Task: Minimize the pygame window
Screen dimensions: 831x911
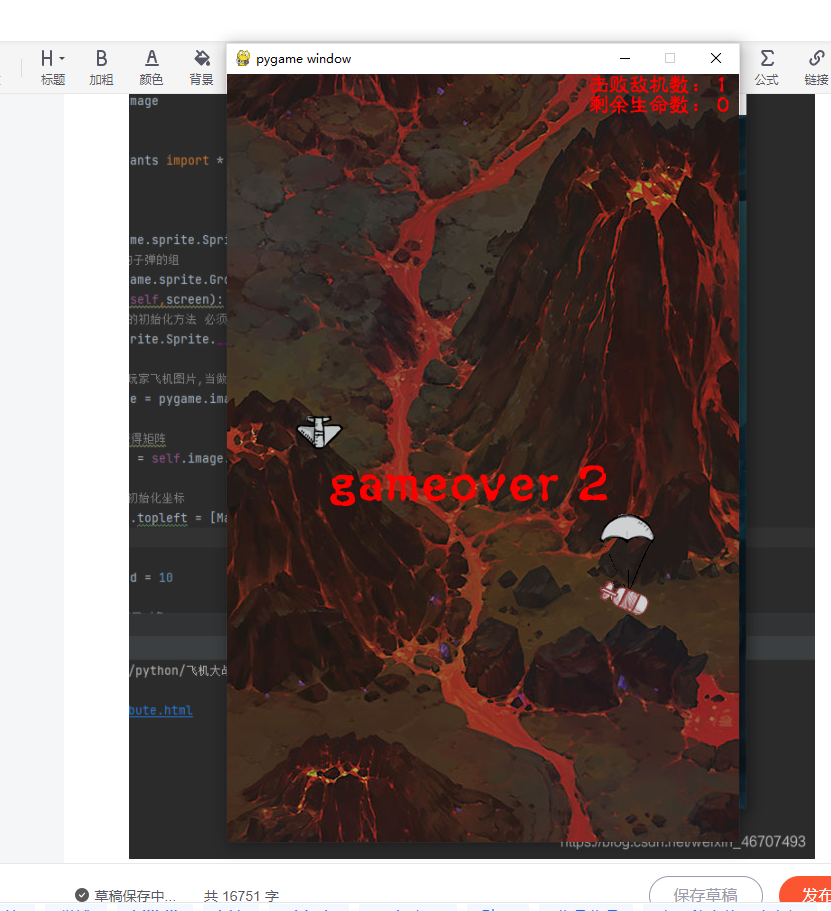Action: tap(625, 58)
